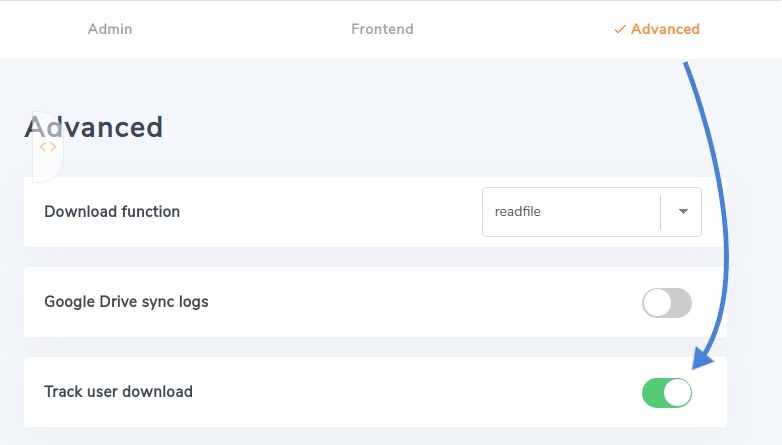This screenshot has width=782, height=445.
Task: Click the Download function label
Action: point(112,212)
